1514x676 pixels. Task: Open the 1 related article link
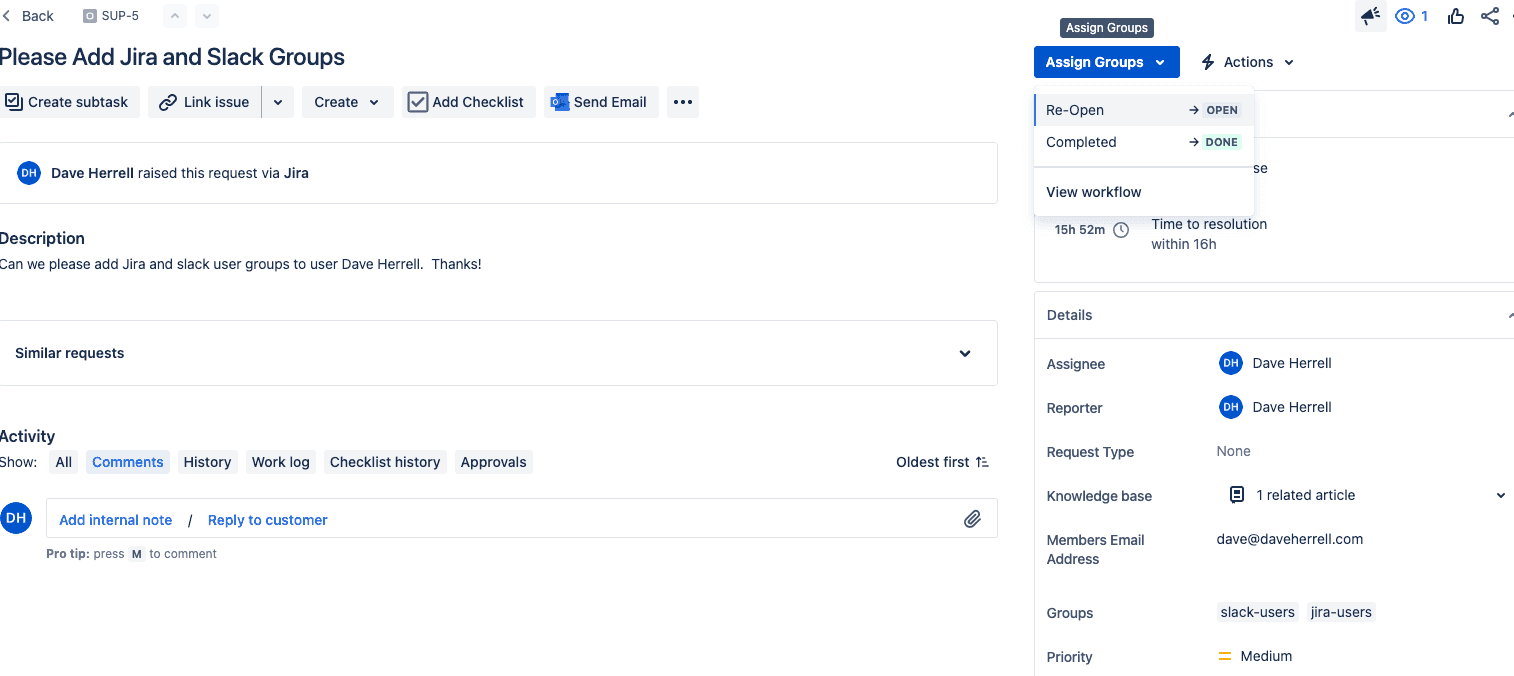tap(1305, 495)
